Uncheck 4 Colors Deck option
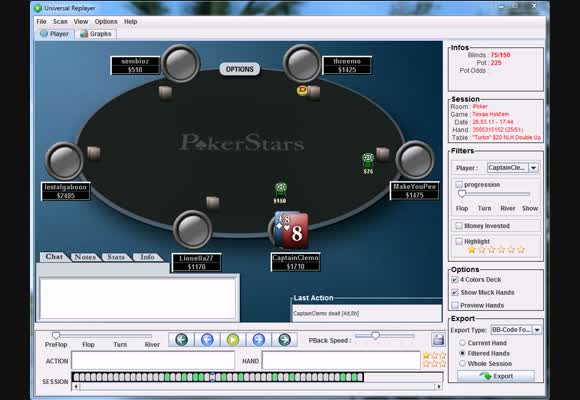The image size is (580, 400). [x=455, y=280]
